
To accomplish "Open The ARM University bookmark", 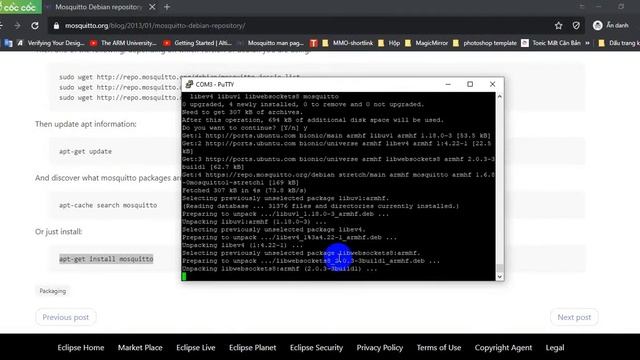I will click(123, 43).
